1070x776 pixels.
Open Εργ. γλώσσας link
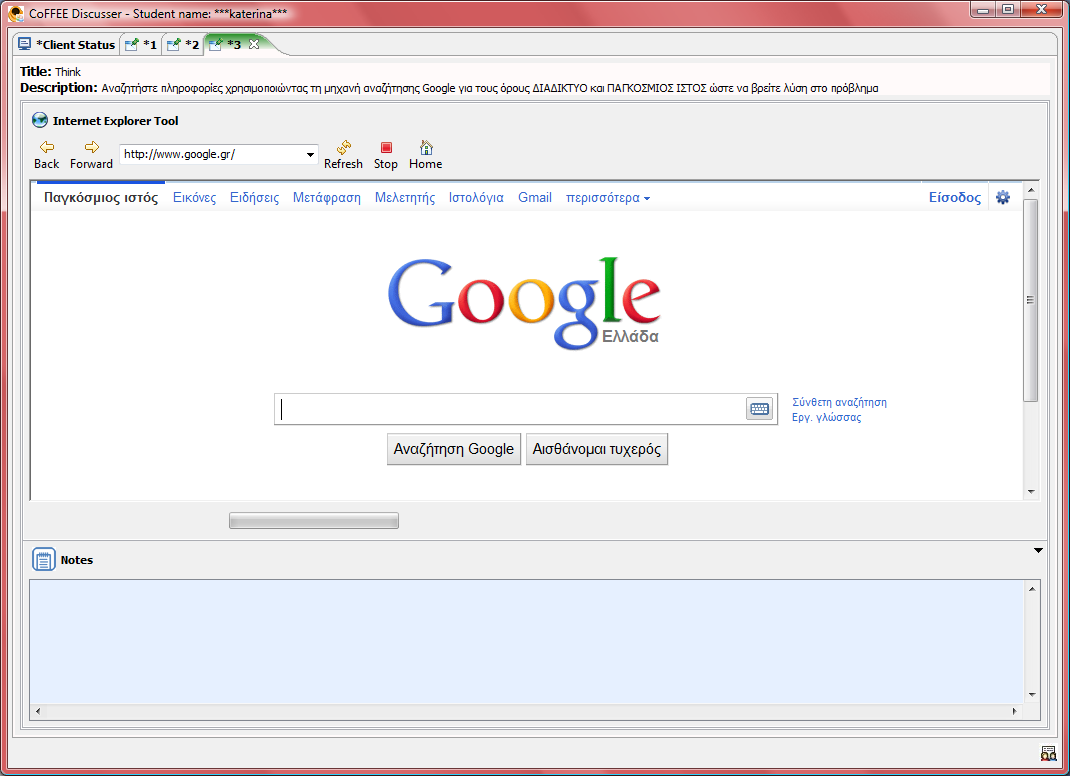(826, 417)
